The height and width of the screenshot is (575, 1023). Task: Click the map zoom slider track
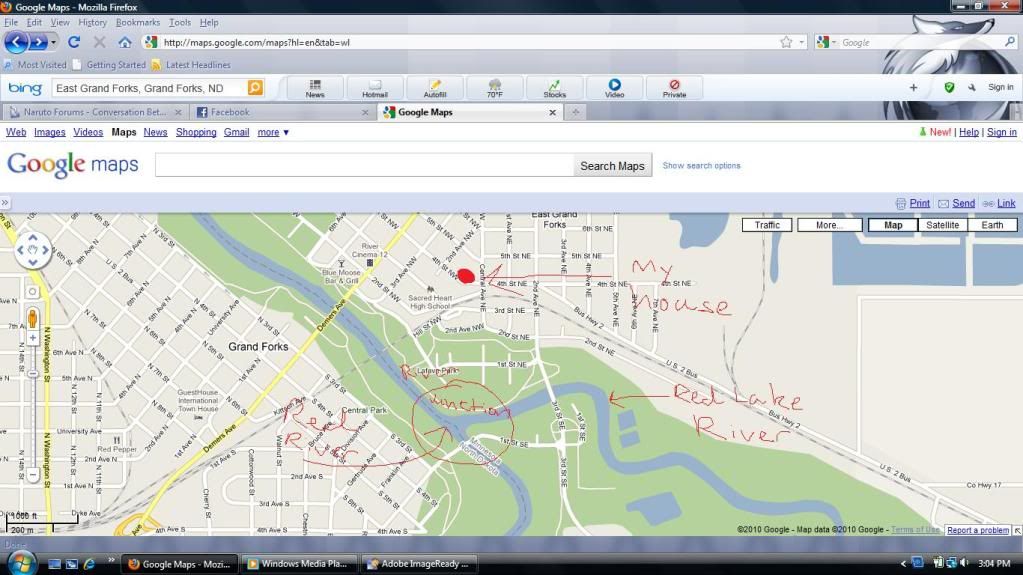[33, 400]
